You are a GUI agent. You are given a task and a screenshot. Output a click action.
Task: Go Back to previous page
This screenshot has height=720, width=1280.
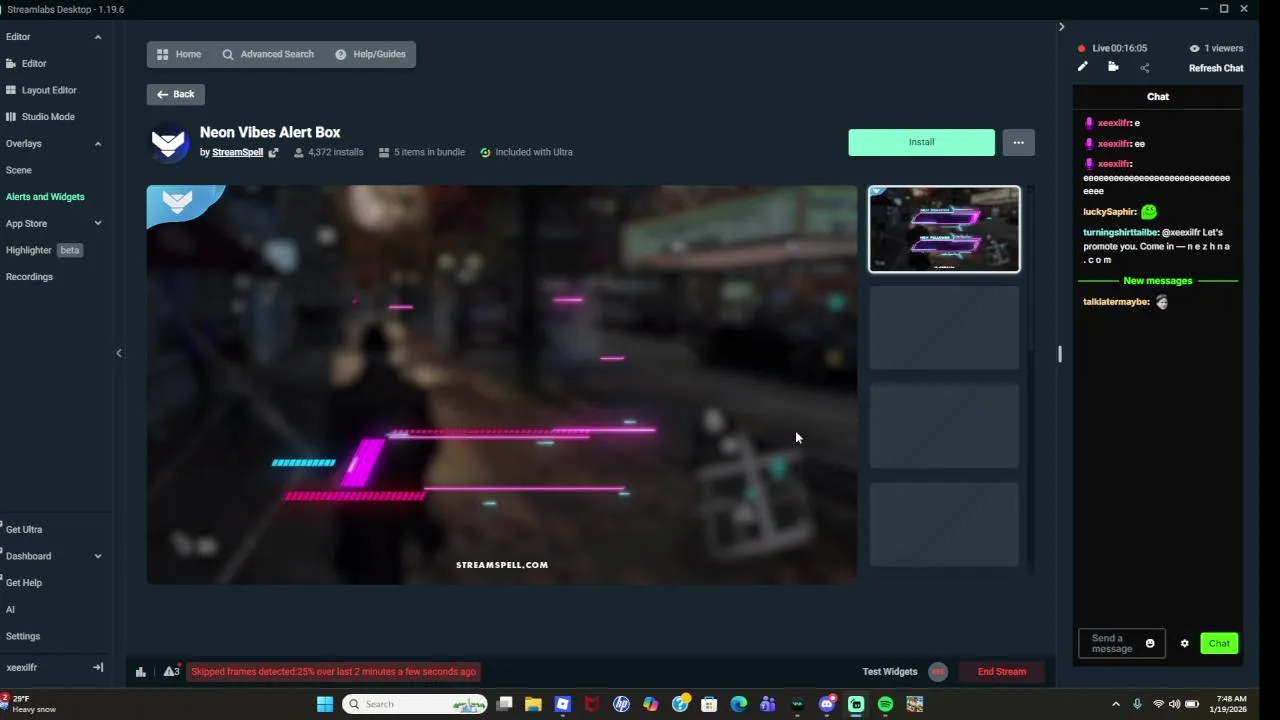coord(176,94)
